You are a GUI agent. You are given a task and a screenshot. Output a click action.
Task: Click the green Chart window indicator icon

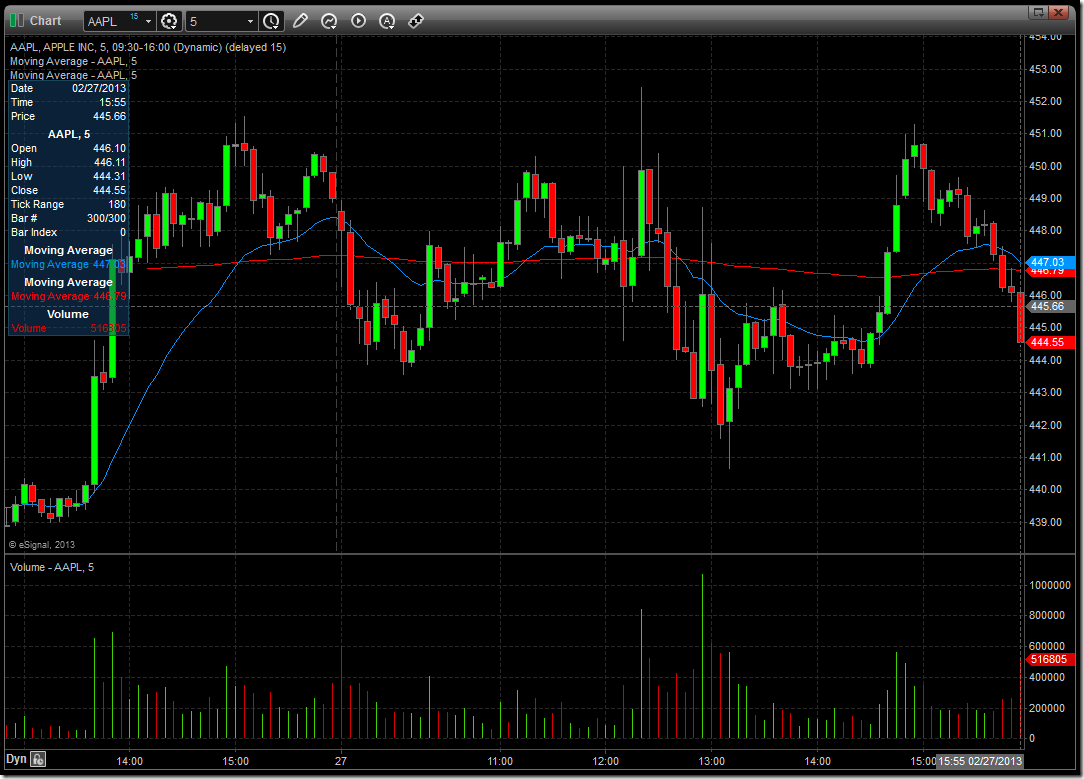coord(17,21)
